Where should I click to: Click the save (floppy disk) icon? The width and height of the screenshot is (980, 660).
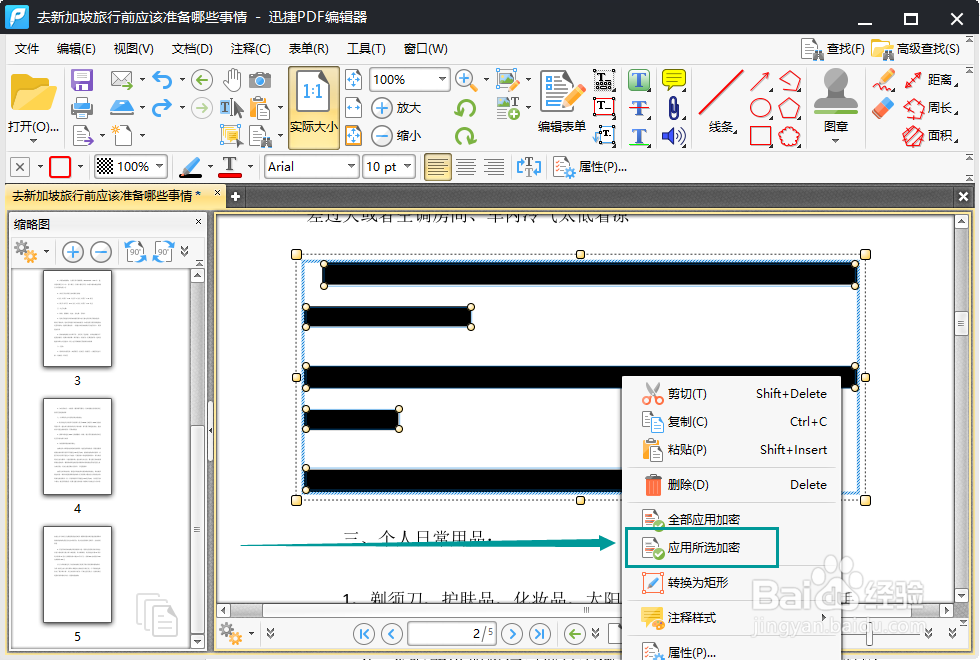tap(82, 80)
